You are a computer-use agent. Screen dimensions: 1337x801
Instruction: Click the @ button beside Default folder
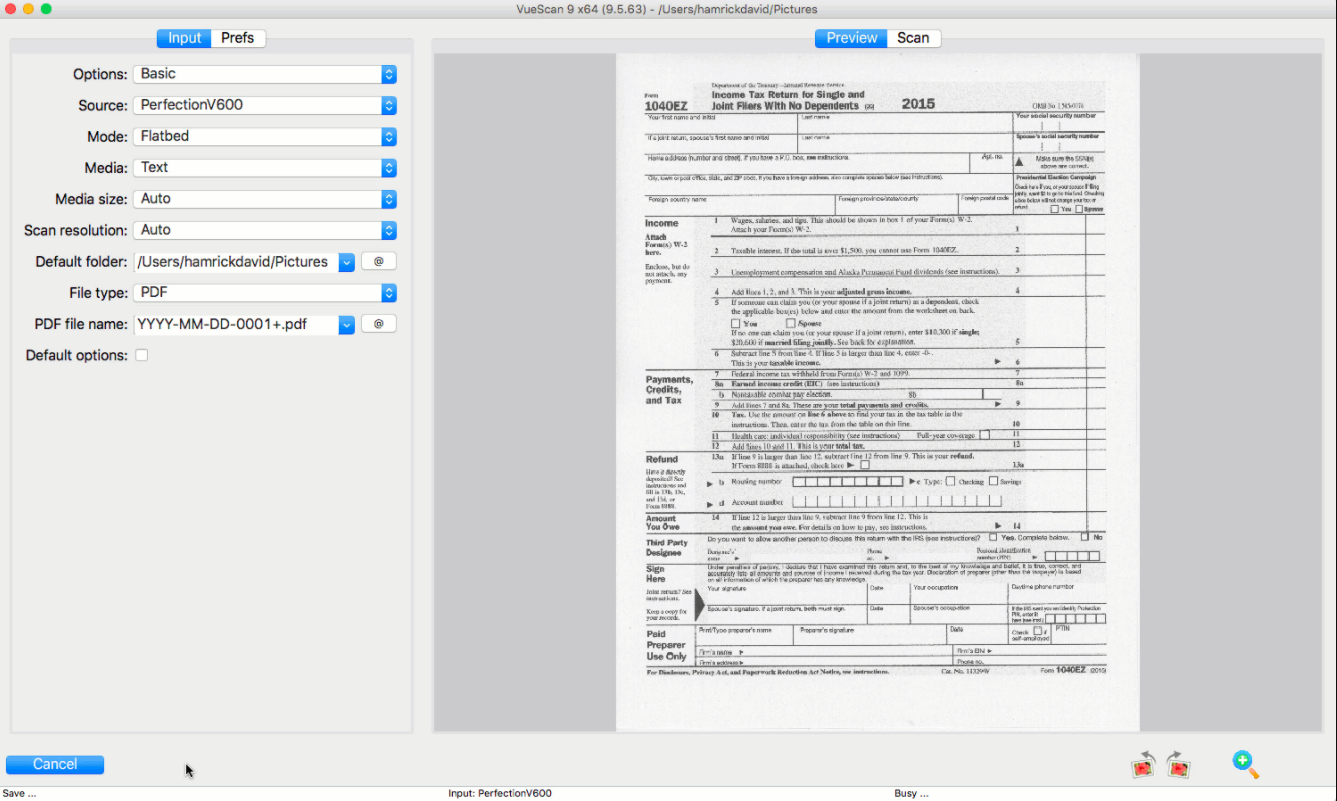tap(379, 261)
